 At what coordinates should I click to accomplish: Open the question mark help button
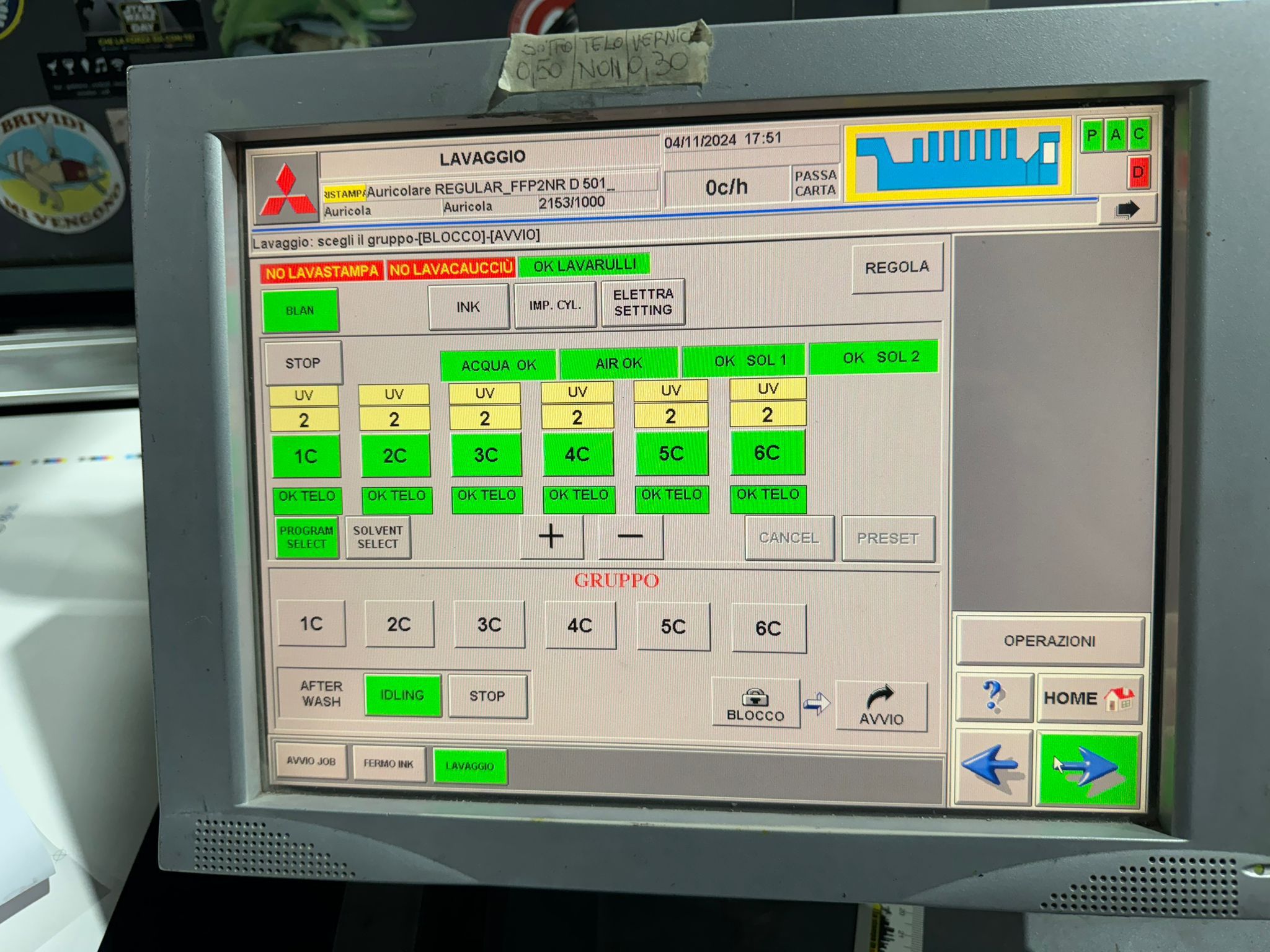994,697
